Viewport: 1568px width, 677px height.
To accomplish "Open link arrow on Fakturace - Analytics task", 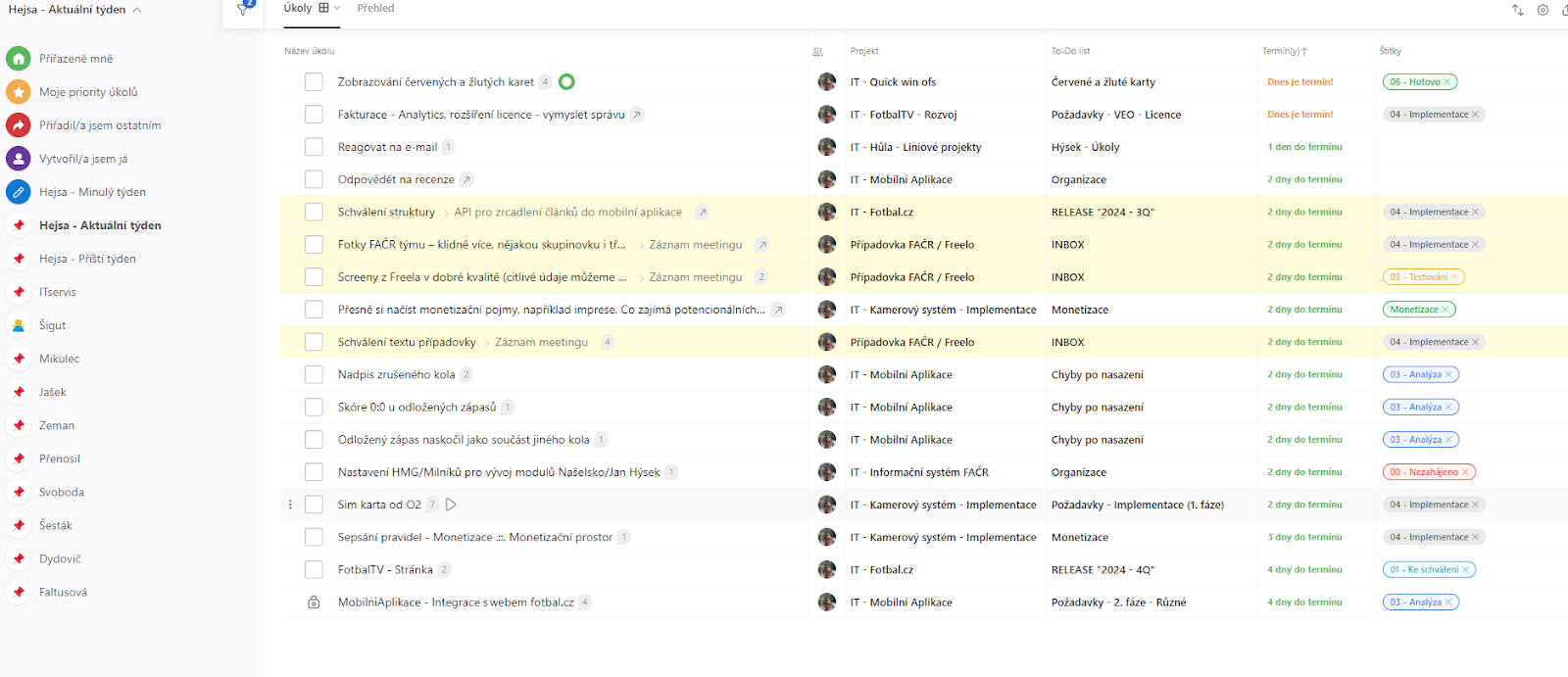I will click(x=637, y=115).
